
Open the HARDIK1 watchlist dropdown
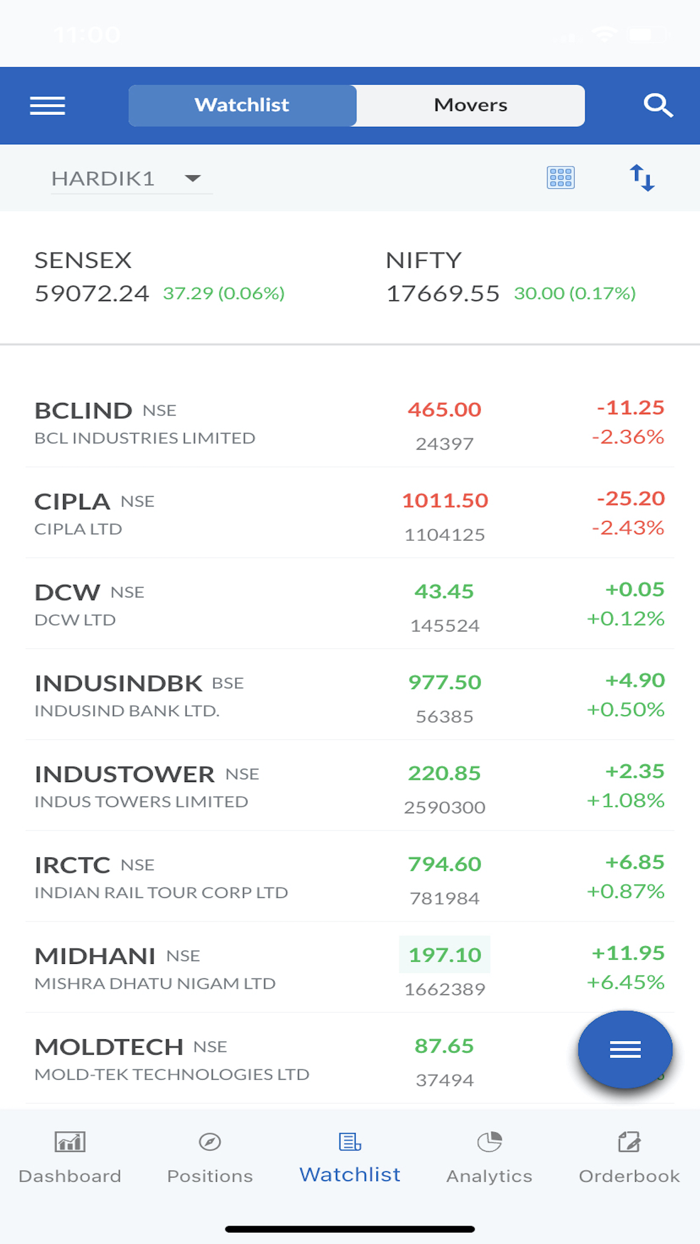[130, 177]
